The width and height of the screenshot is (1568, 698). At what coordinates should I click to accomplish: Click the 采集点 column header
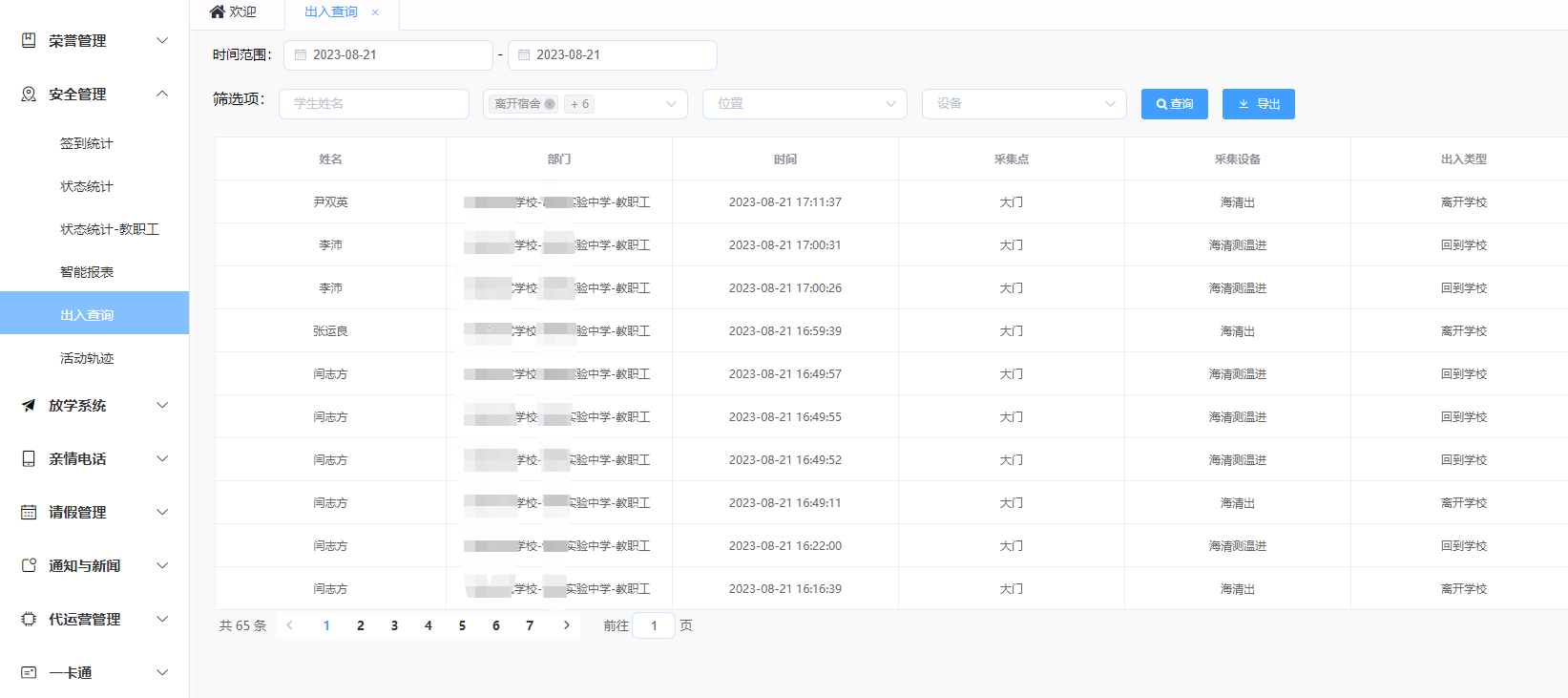click(x=1012, y=159)
